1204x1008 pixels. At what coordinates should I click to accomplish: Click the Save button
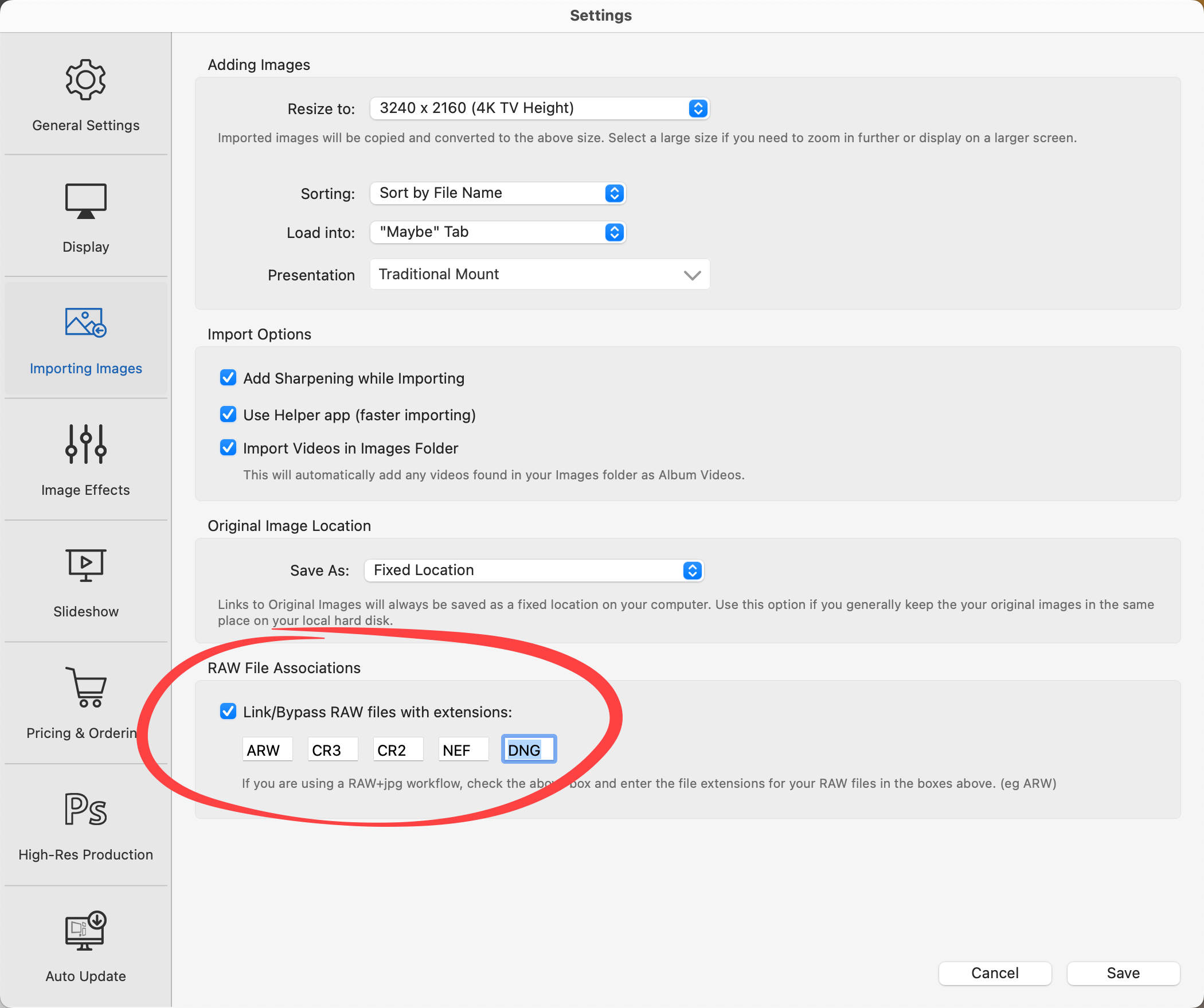click(x=1123, y=973)
